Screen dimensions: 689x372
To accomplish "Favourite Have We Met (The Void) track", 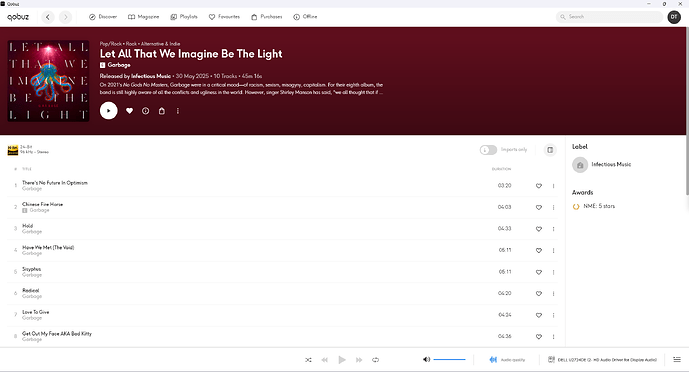I will [539, 250].
